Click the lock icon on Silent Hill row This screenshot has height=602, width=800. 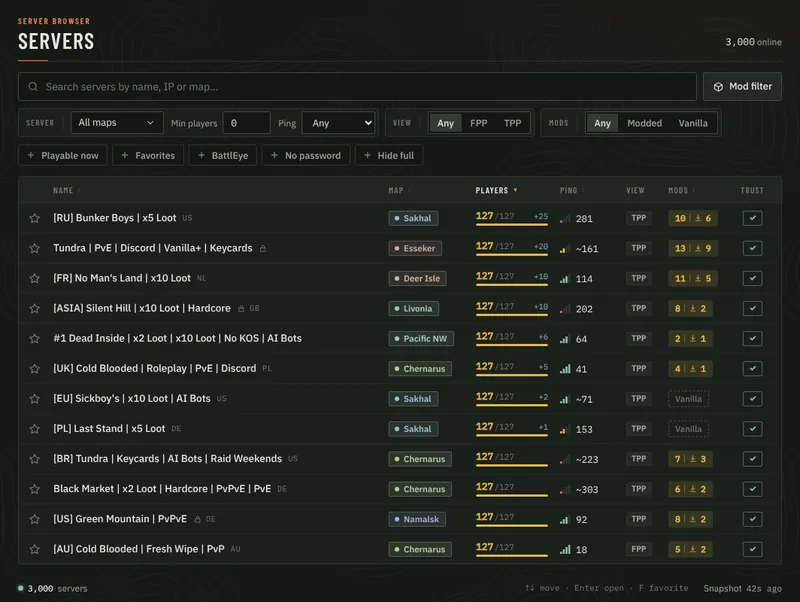click(241, 309)
